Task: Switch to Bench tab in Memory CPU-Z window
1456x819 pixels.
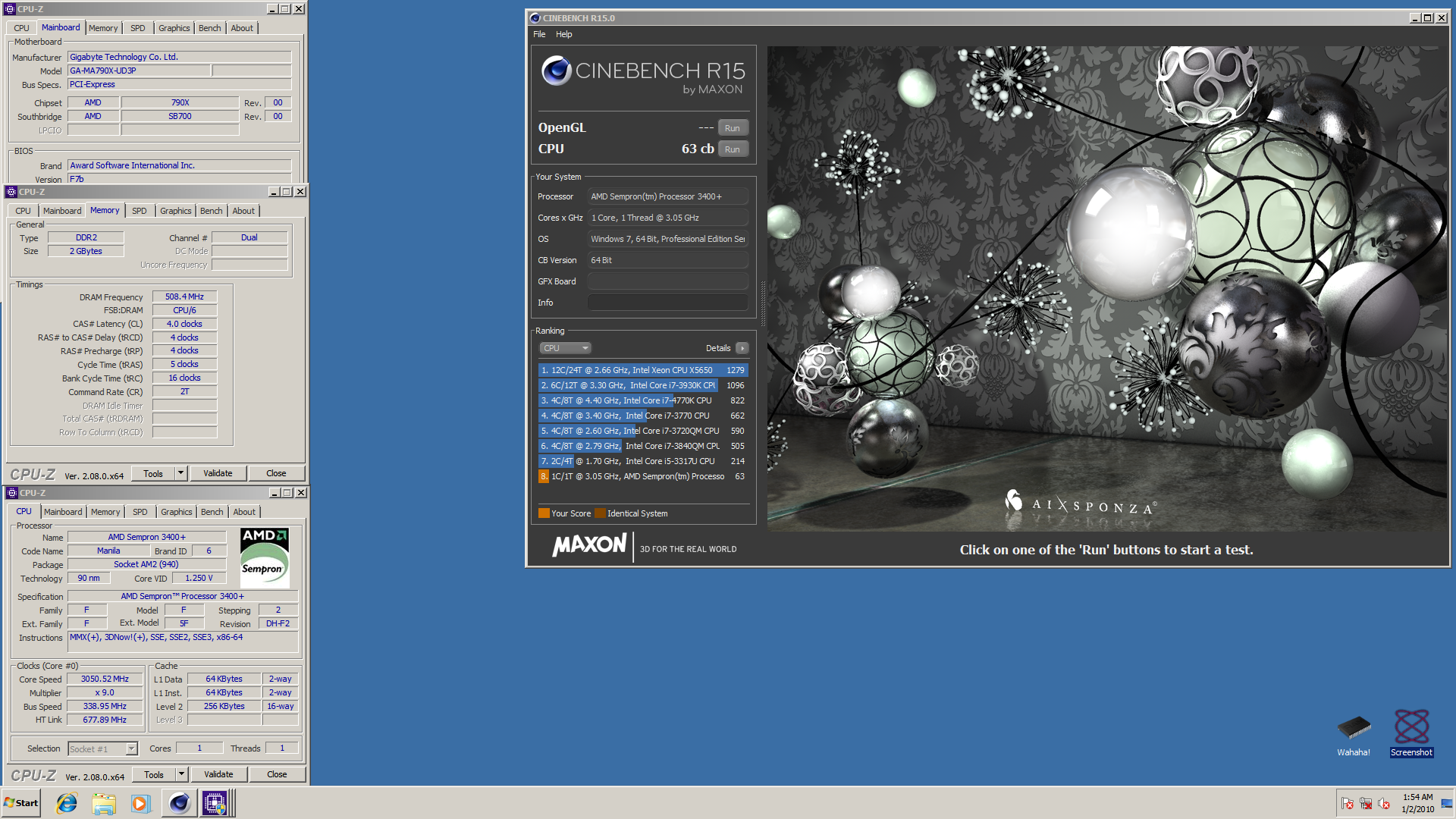Action: (212, 211)
